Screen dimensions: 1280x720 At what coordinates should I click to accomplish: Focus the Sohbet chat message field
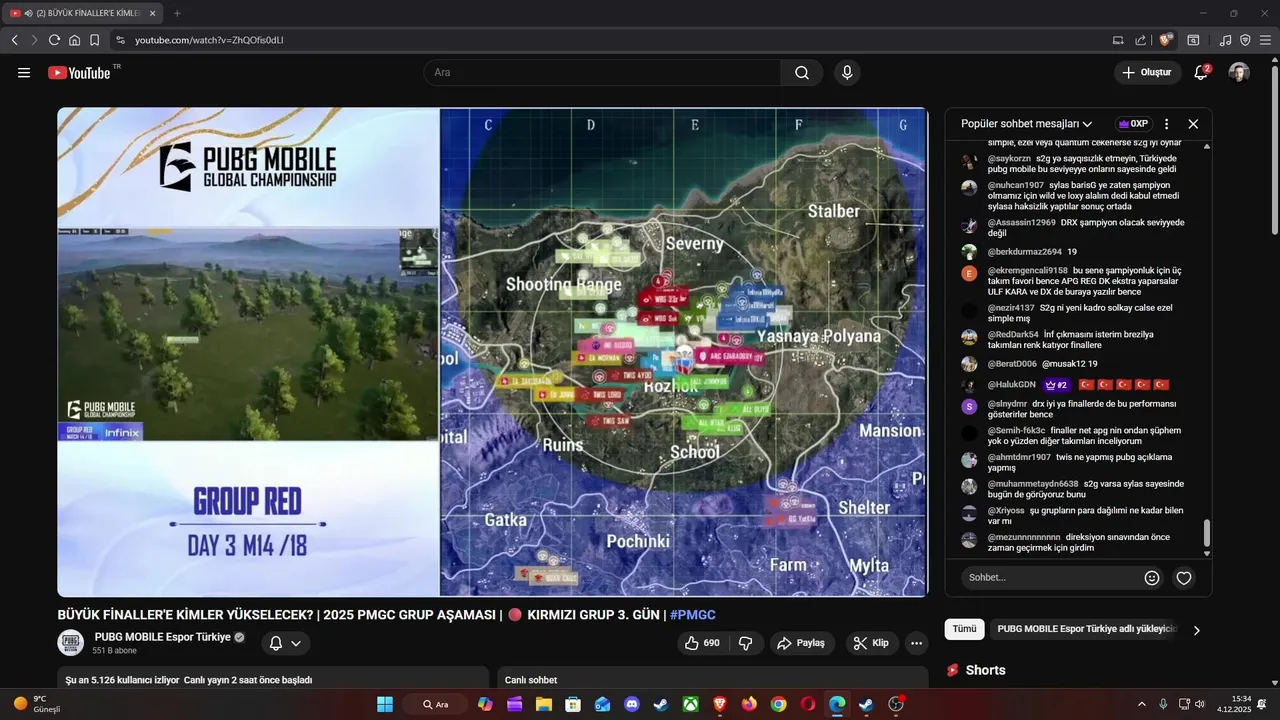[1049, 578]
